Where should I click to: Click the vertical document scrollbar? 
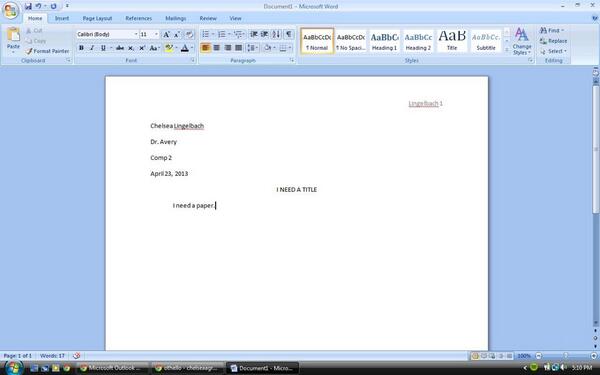pyautogui.click(x=596, y=149)
